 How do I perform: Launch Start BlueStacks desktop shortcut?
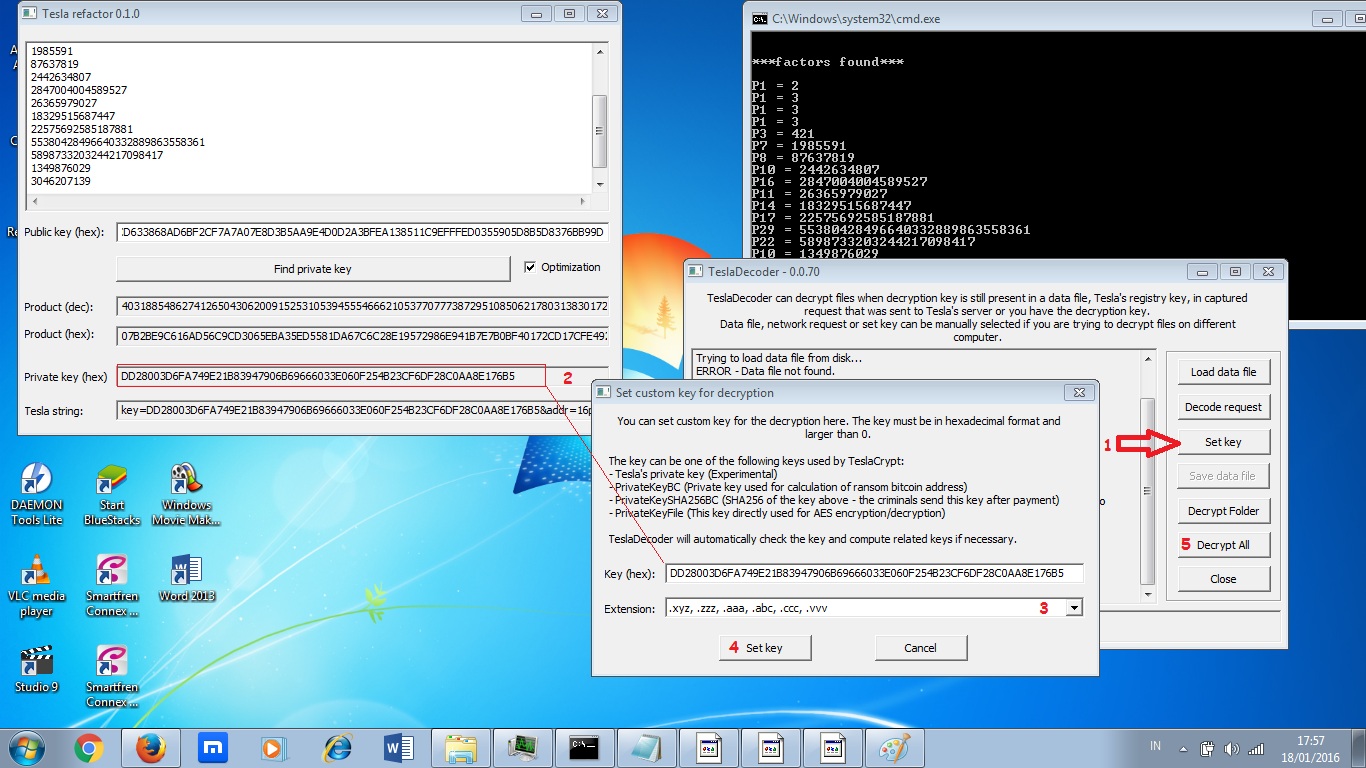tap(111, 494)
